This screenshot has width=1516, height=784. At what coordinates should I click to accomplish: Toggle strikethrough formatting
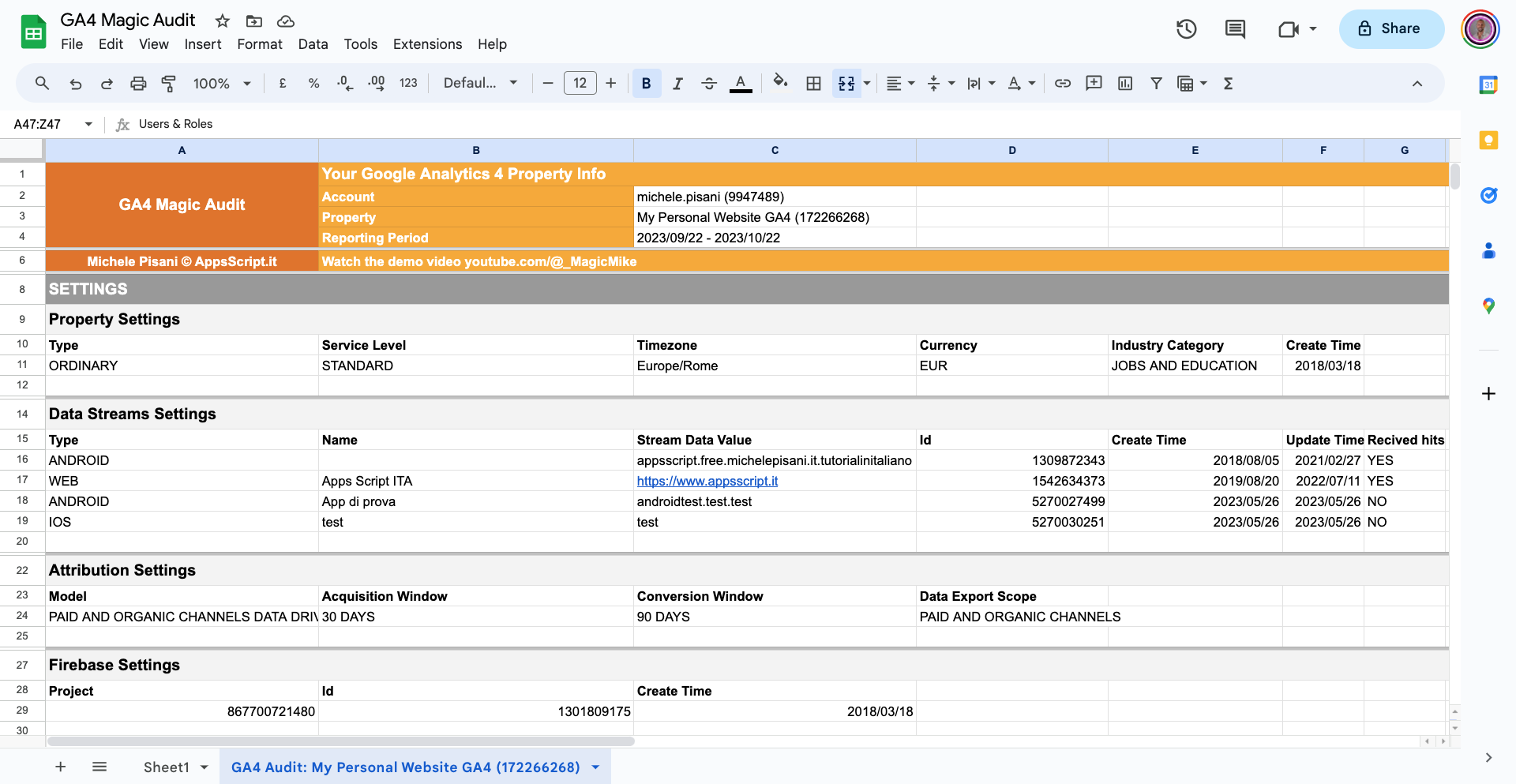[x=709, y=83]
